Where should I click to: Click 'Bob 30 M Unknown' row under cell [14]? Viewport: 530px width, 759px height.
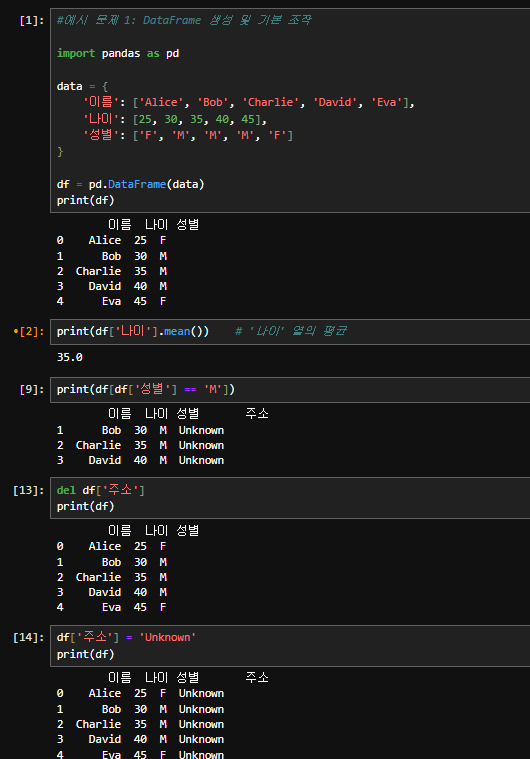(140, 710)
